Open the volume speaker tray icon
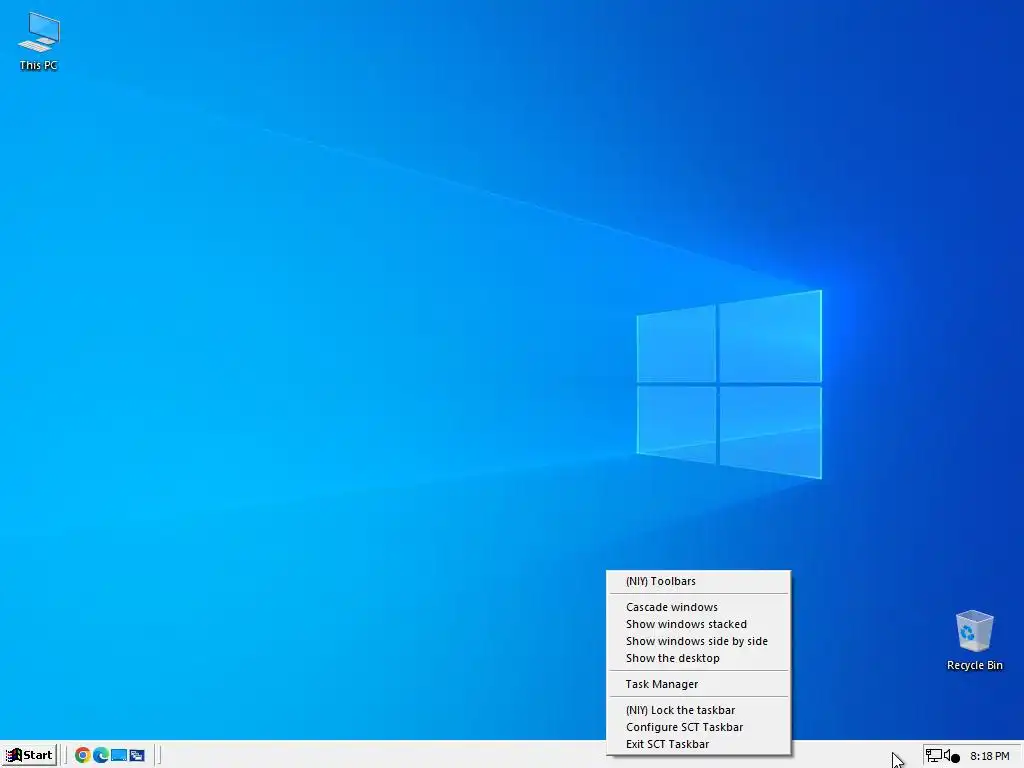Image resolution: width=1024 pixels, height=768 pixels. (947, 756)
